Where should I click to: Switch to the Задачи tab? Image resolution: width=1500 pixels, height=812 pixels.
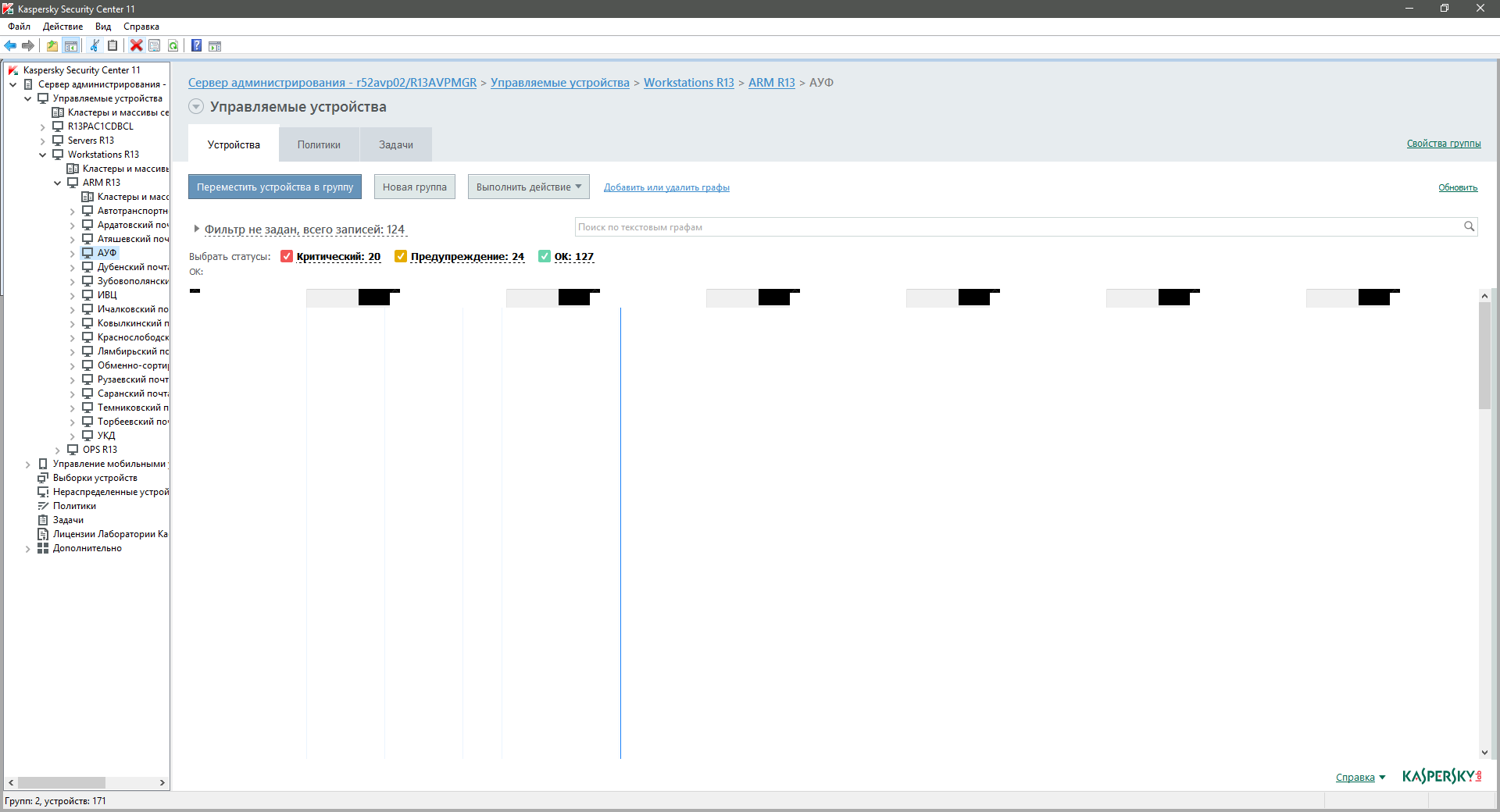coord(396,144)
